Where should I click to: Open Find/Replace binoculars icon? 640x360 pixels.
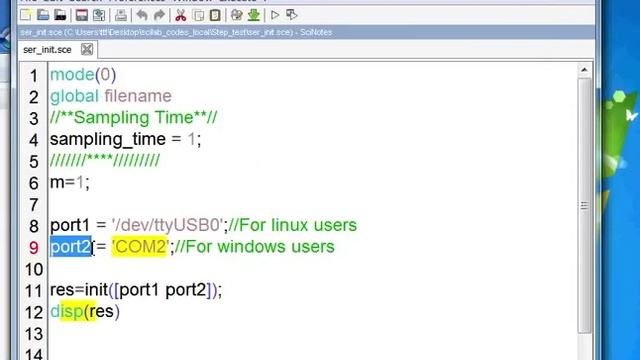pyautogui.click(x=236, y=15)
